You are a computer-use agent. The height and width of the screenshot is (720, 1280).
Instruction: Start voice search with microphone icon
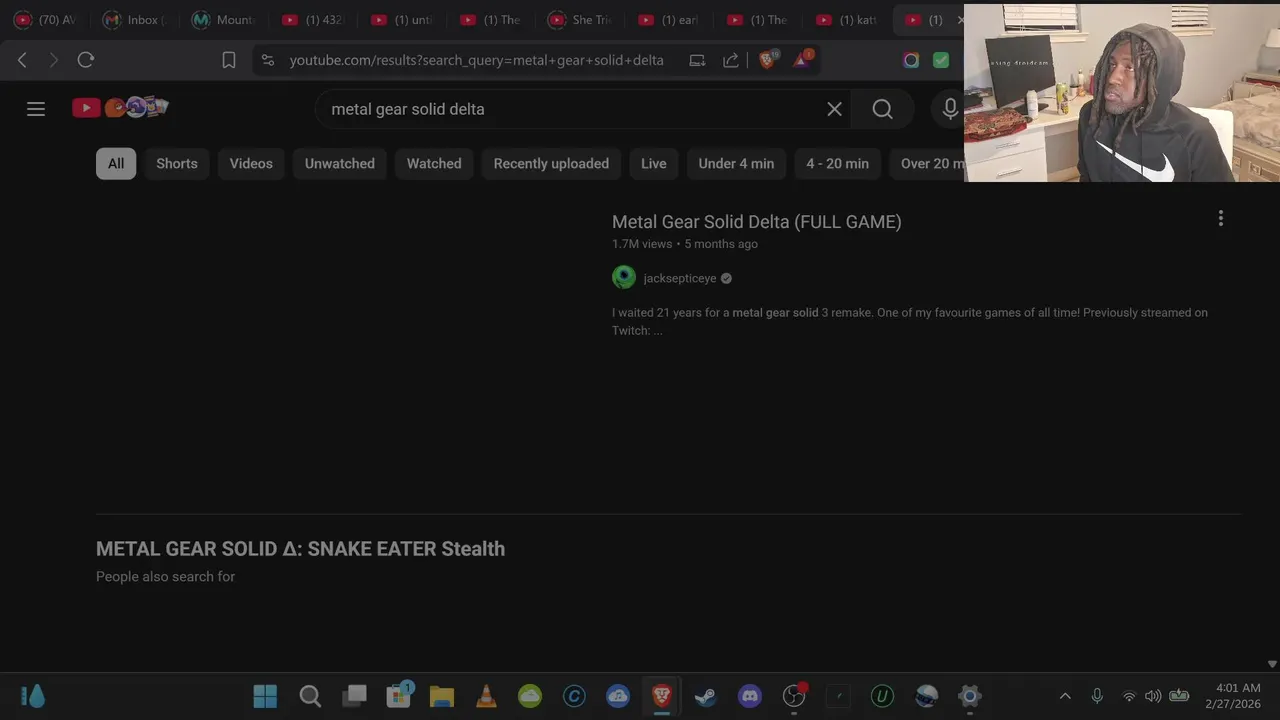pyautogui.click(x=949, y=109)
